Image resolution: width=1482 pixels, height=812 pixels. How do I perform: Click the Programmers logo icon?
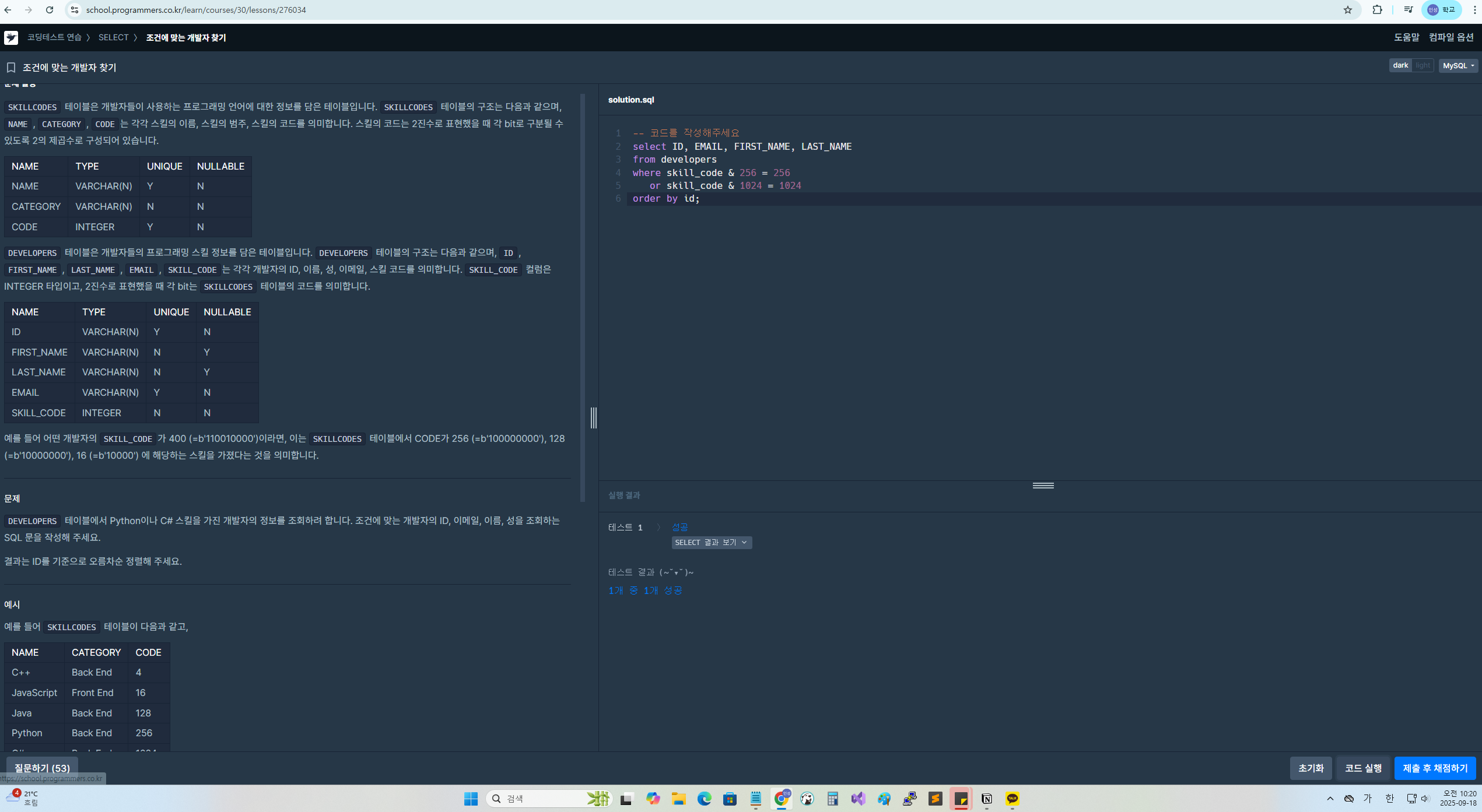(x=10, y=38)
